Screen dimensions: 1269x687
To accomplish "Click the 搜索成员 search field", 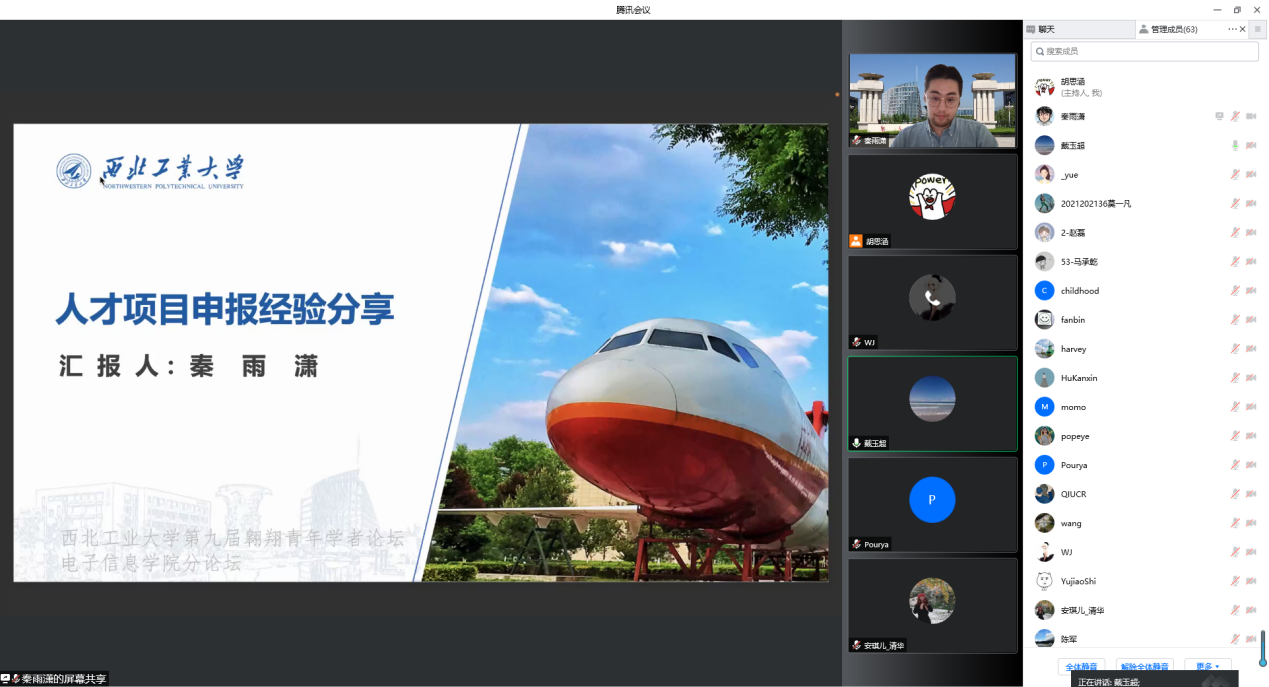I will [1144, 51].
